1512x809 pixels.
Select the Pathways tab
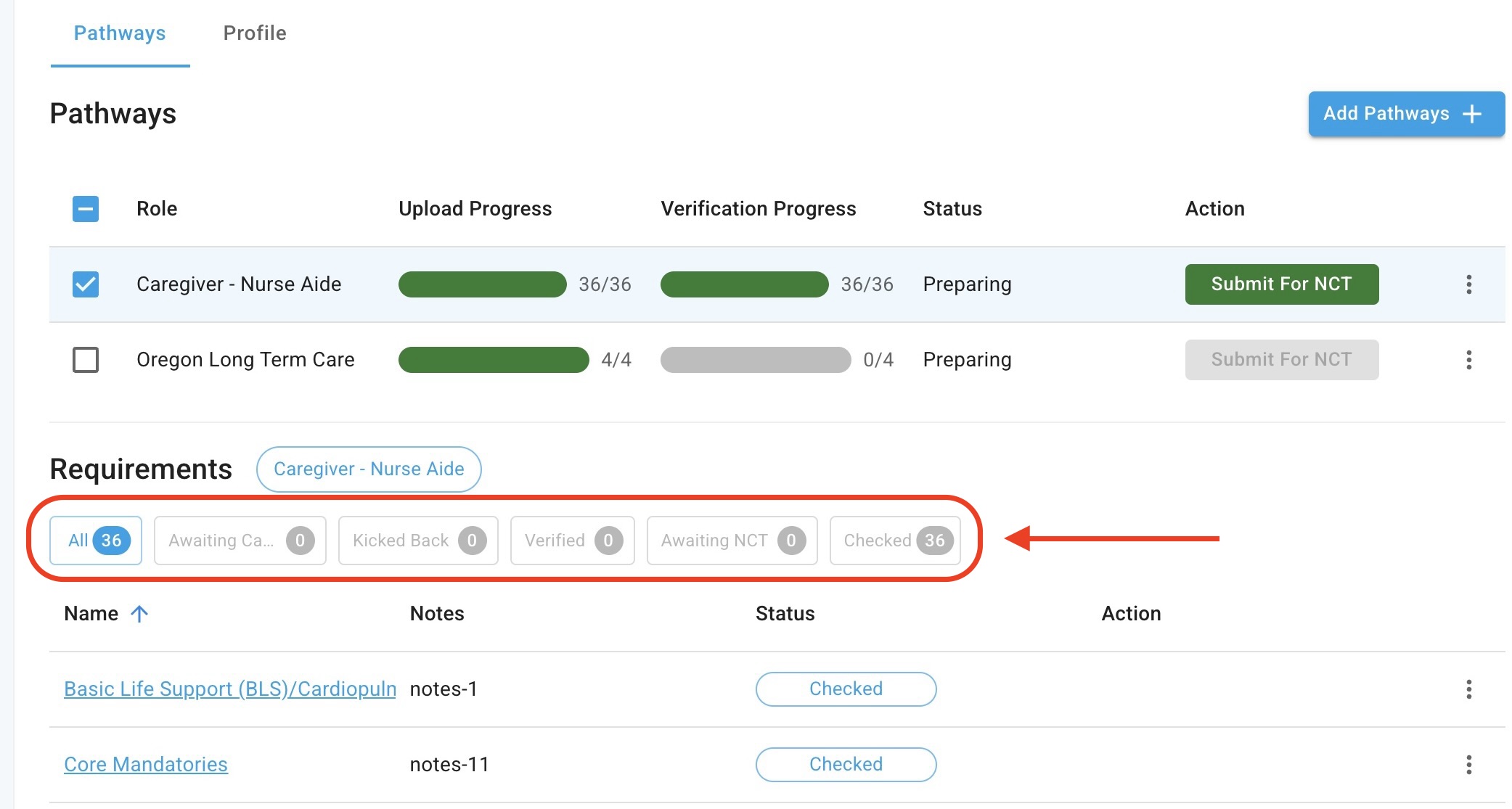[120, 33]
